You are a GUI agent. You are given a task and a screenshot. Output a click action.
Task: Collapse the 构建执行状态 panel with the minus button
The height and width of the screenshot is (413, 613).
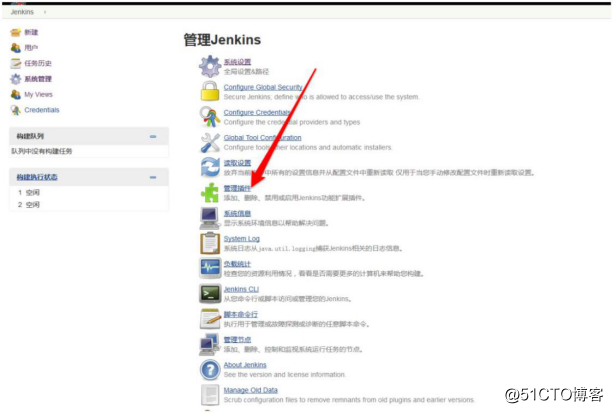(153, 177)
